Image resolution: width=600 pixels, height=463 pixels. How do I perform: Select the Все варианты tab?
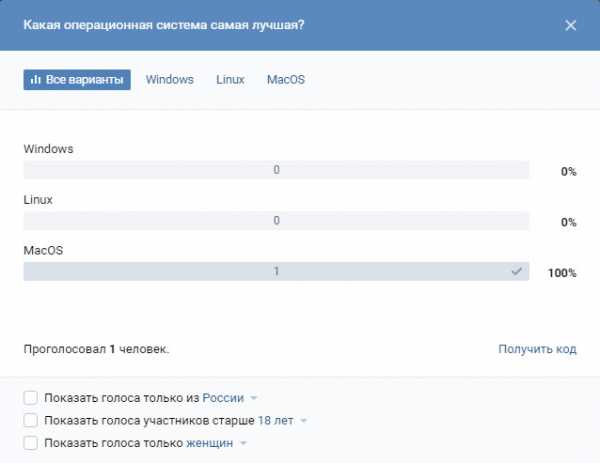point(77,80)
